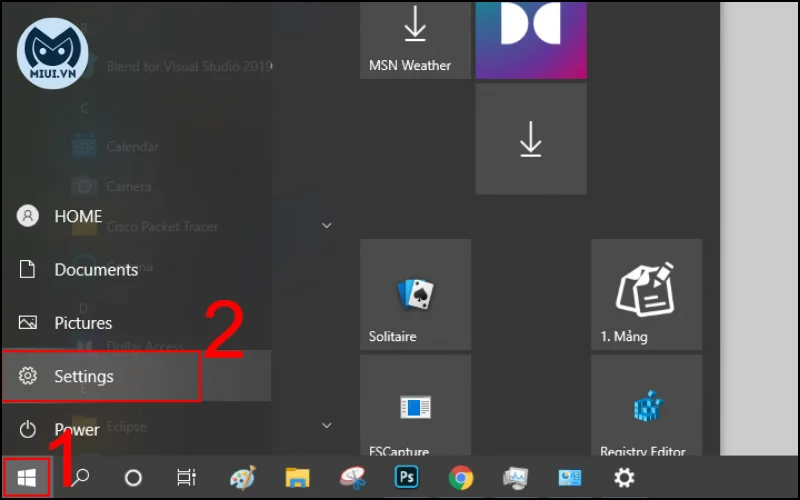Viewport: 800px width, 500px height.
Task: Open the Windows Start button
Action: pyautogui.click(x=27, y=478)
